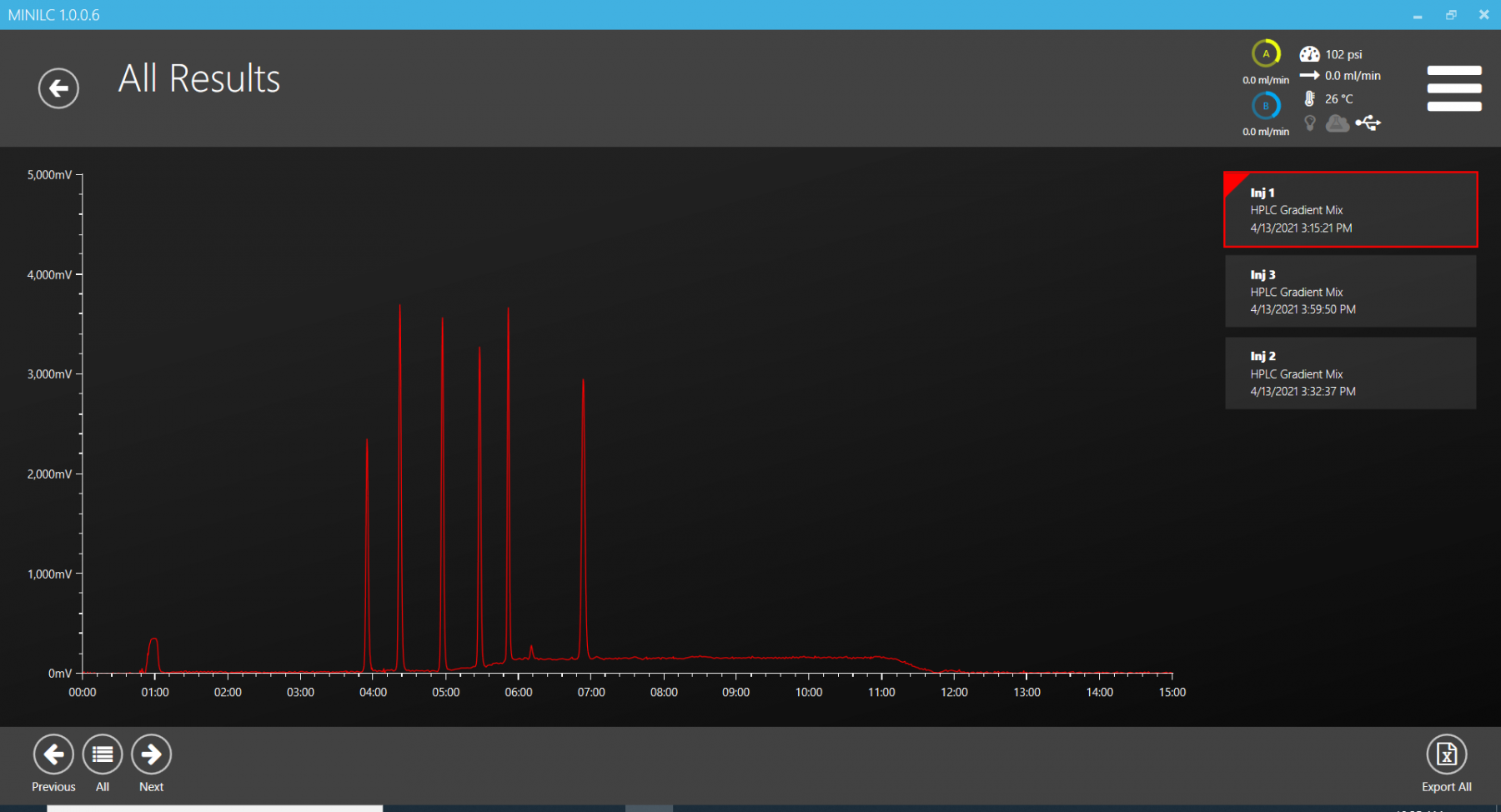Click the pressure gauge icon
The width and height of the screenshot is (1501, 812).
(1309, 54)
